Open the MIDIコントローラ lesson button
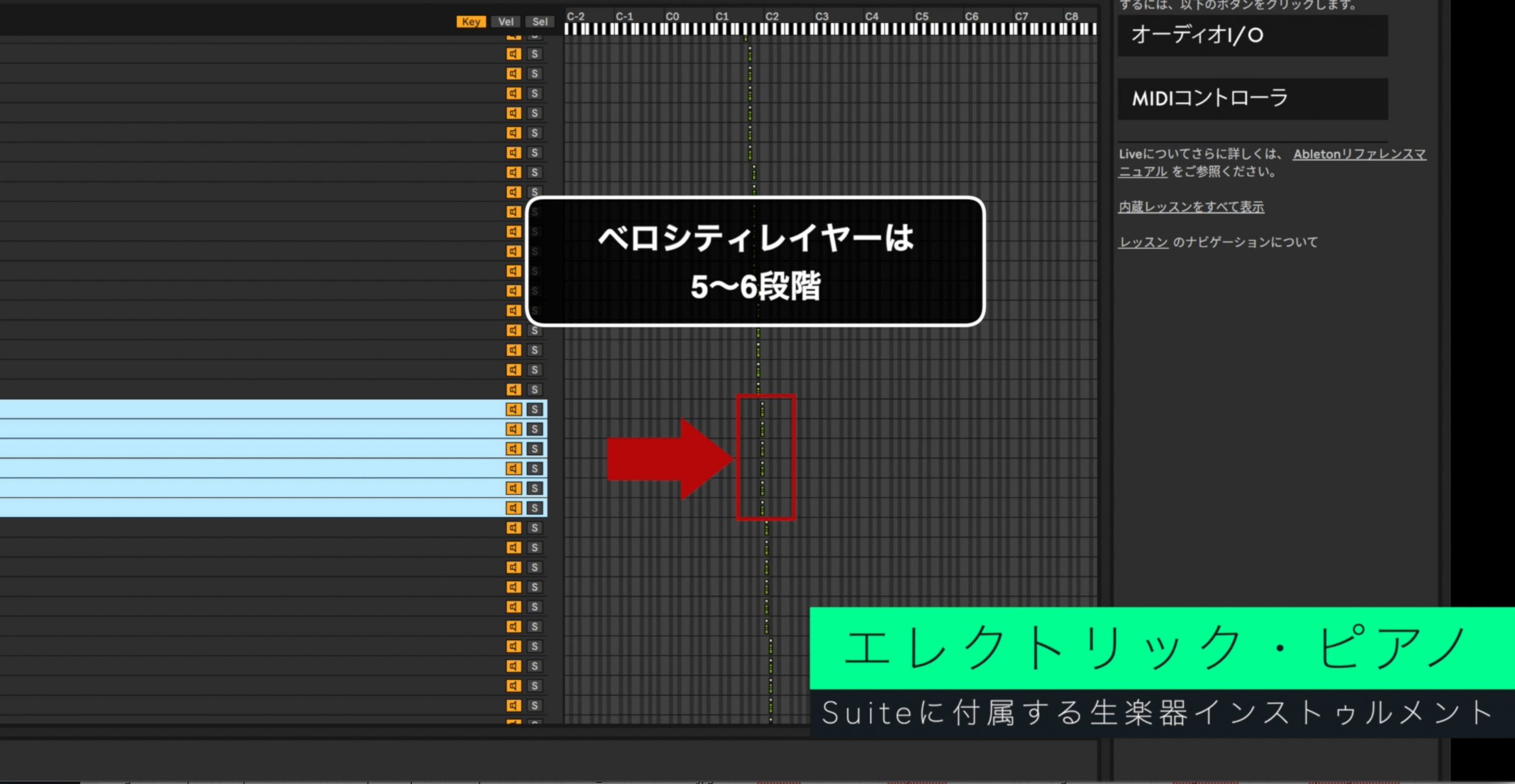 pyautogui.click(x=1252, y=99)
